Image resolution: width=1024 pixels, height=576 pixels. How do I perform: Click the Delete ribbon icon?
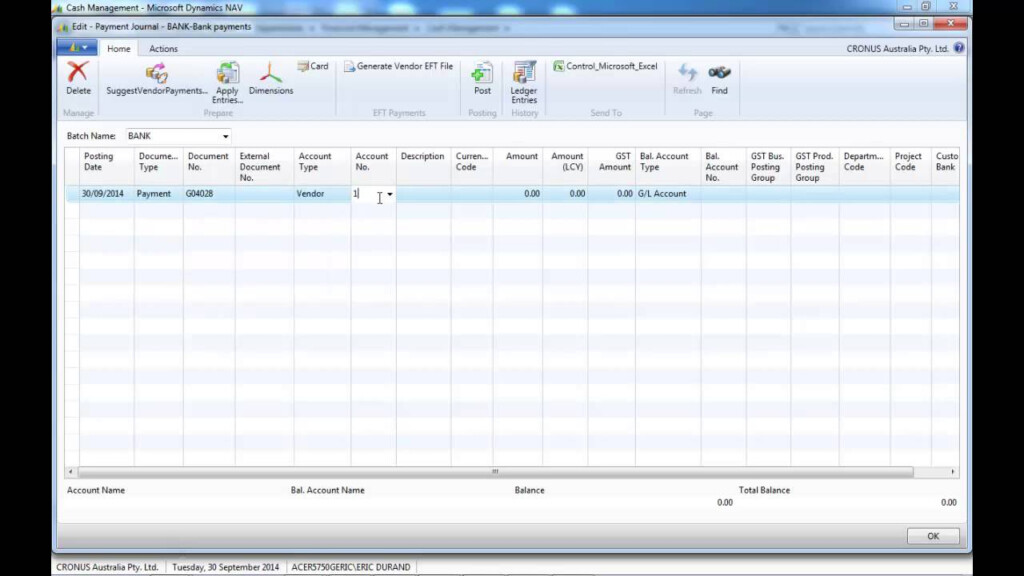78,78
